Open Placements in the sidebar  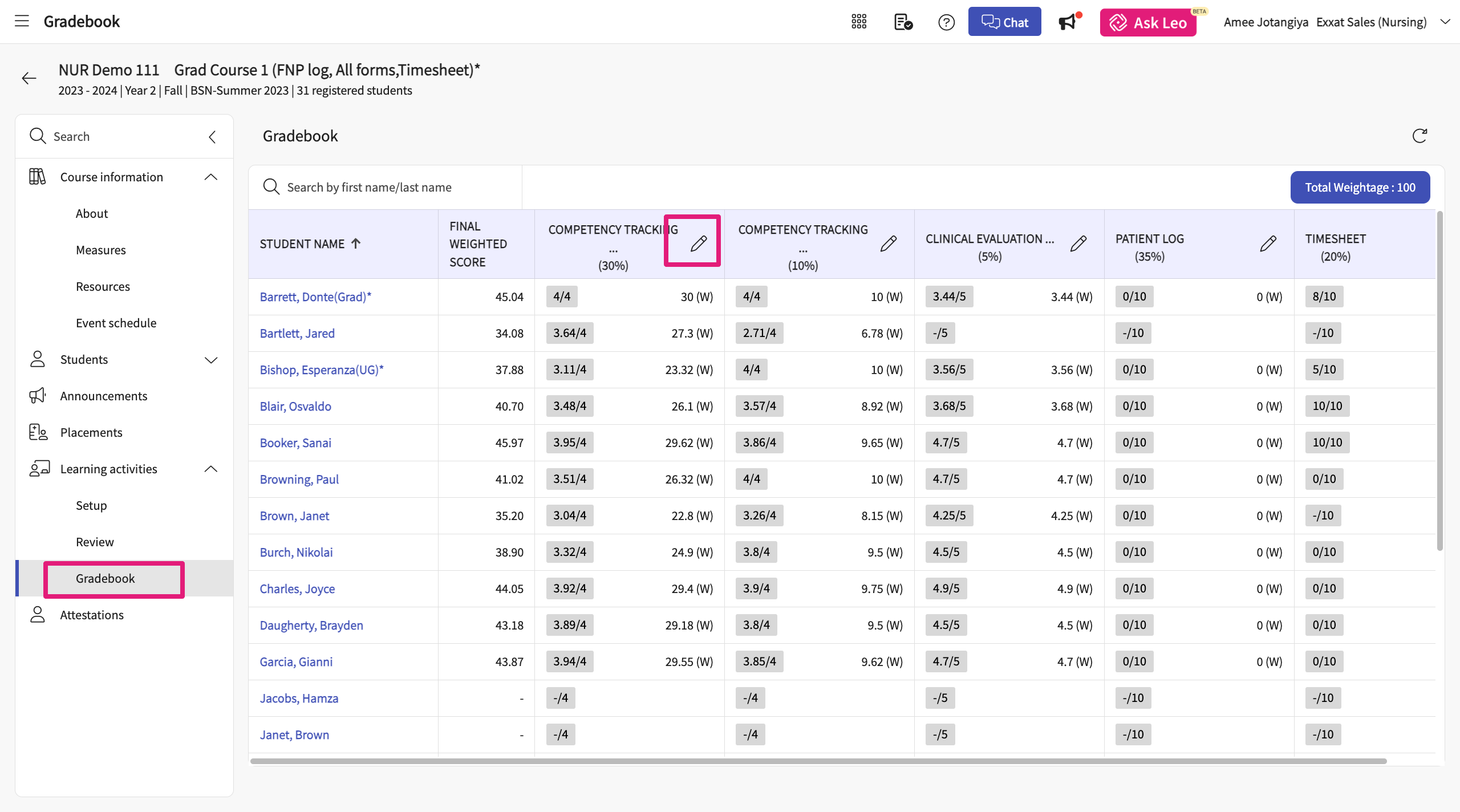[x=91, y=432]
